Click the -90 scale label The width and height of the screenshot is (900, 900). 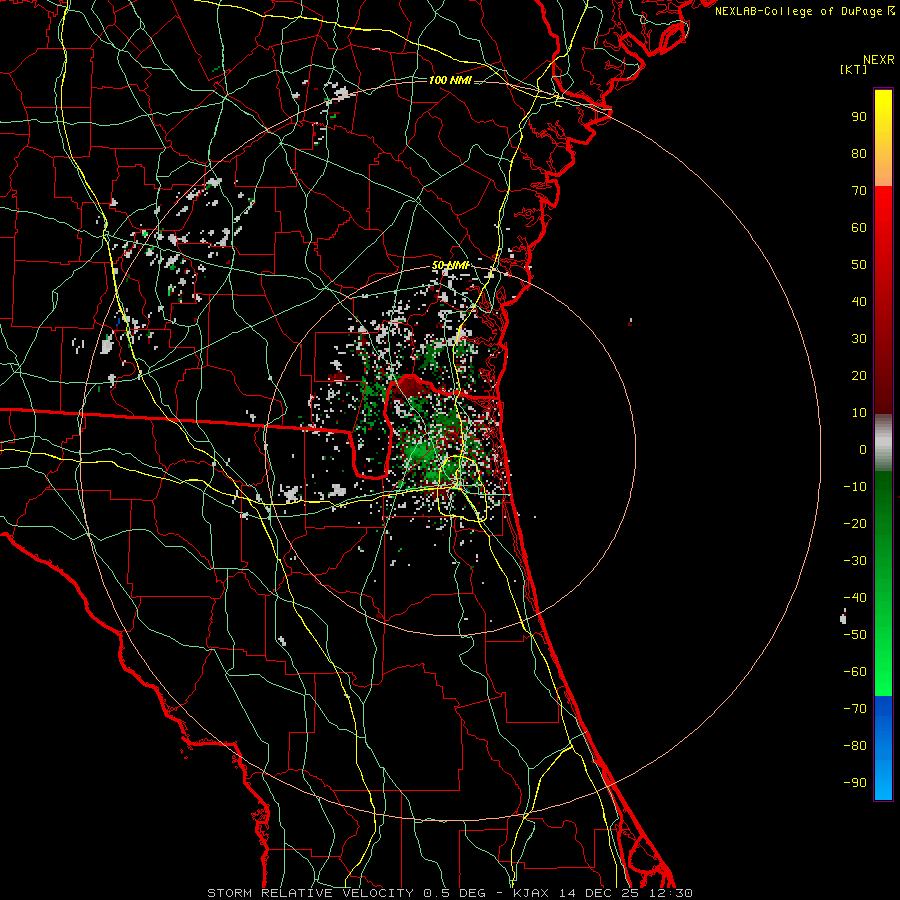click(855, 783)
